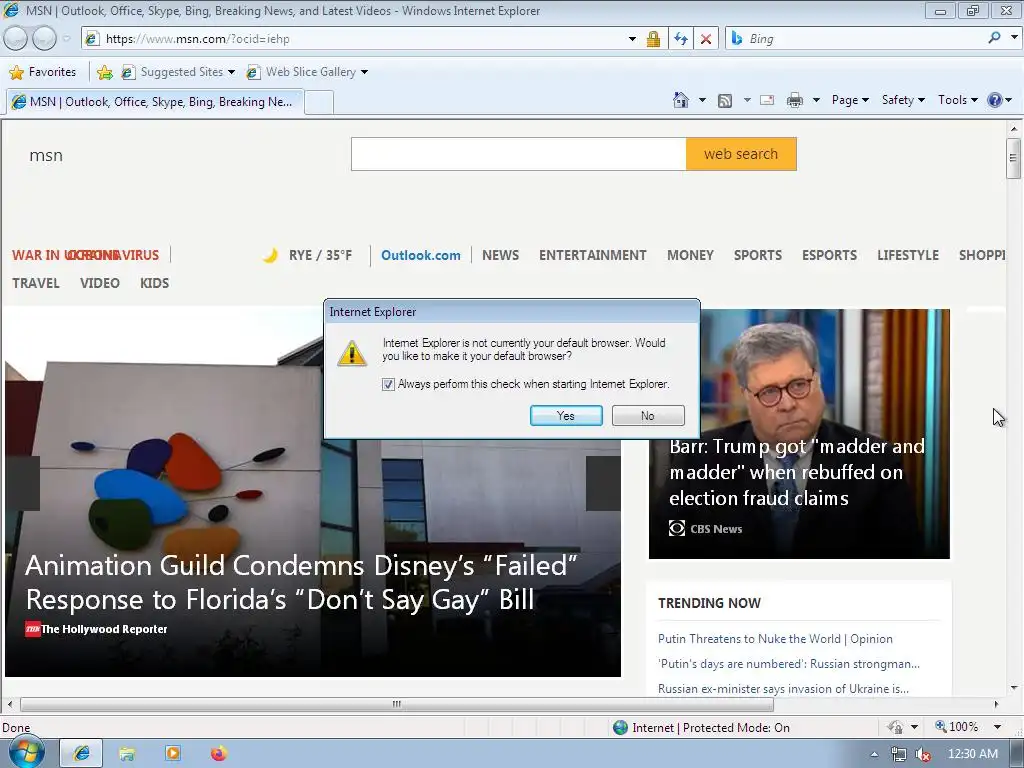Open the Page menu
The height and width of the screenshot is (768, 1024).
point(850,100)
